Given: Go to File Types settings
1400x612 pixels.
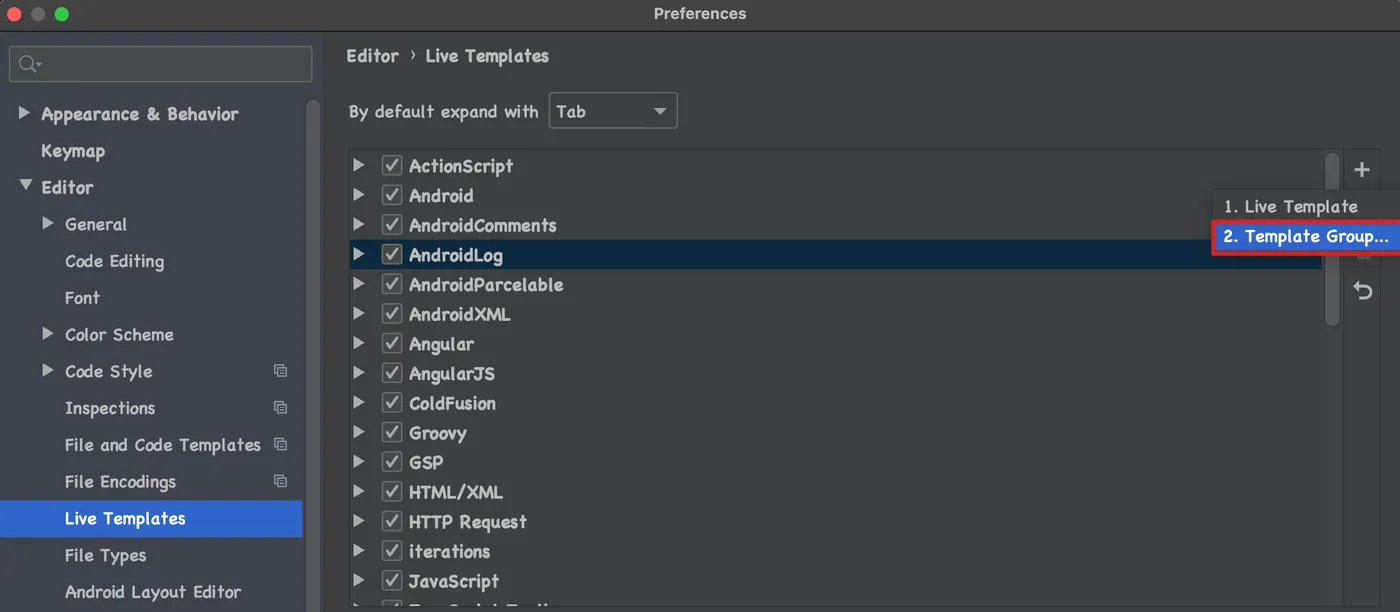Looking at the screenshot, I should click(105, 556).
